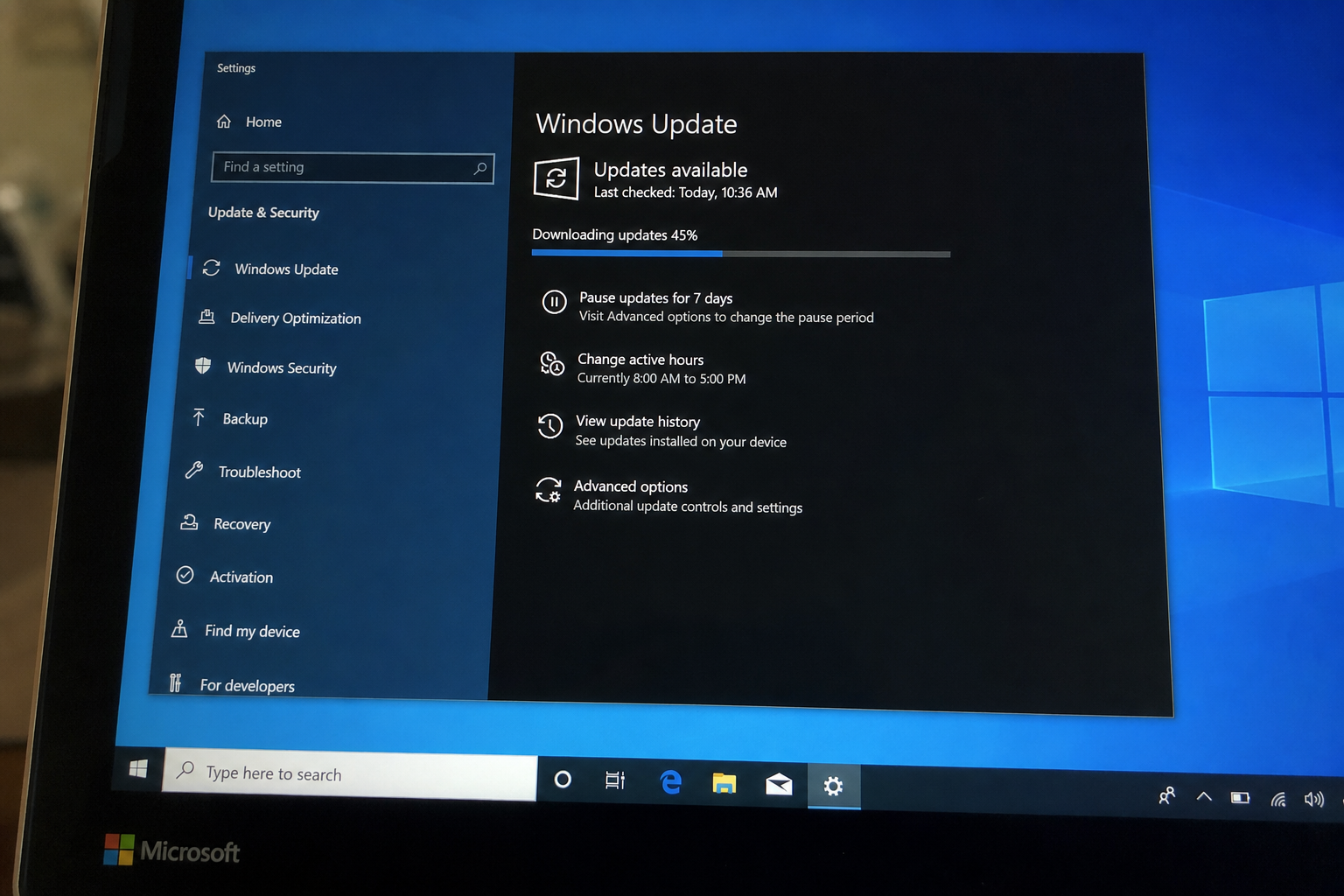Switch to the Recovery label in sidebar

[242, 524]
